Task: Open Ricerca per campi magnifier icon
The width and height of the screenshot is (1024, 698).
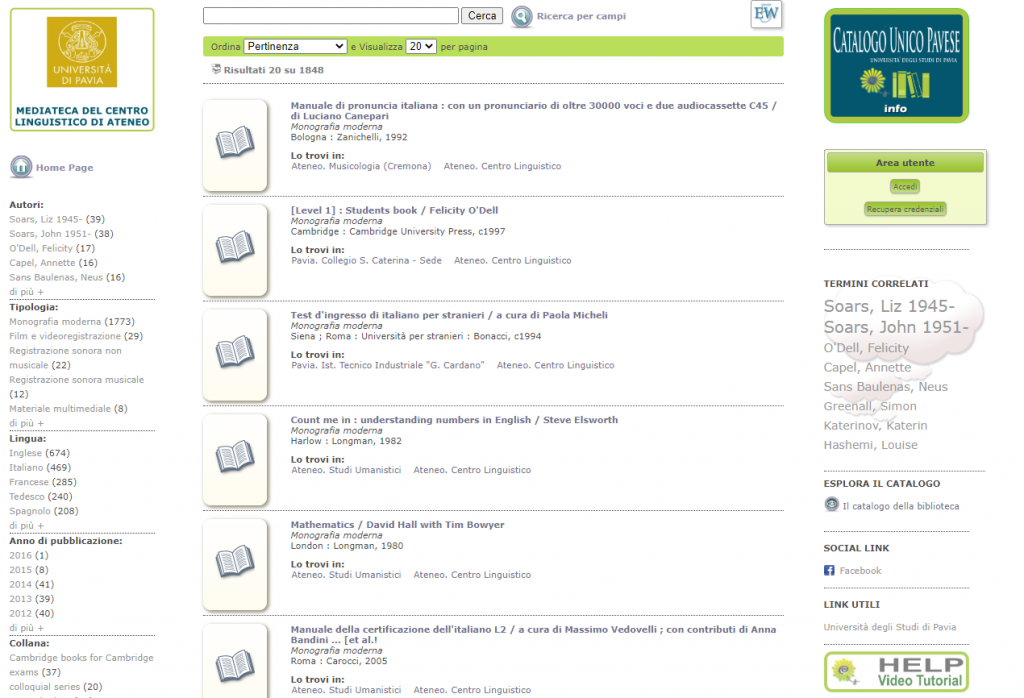Action: point(522,16)
